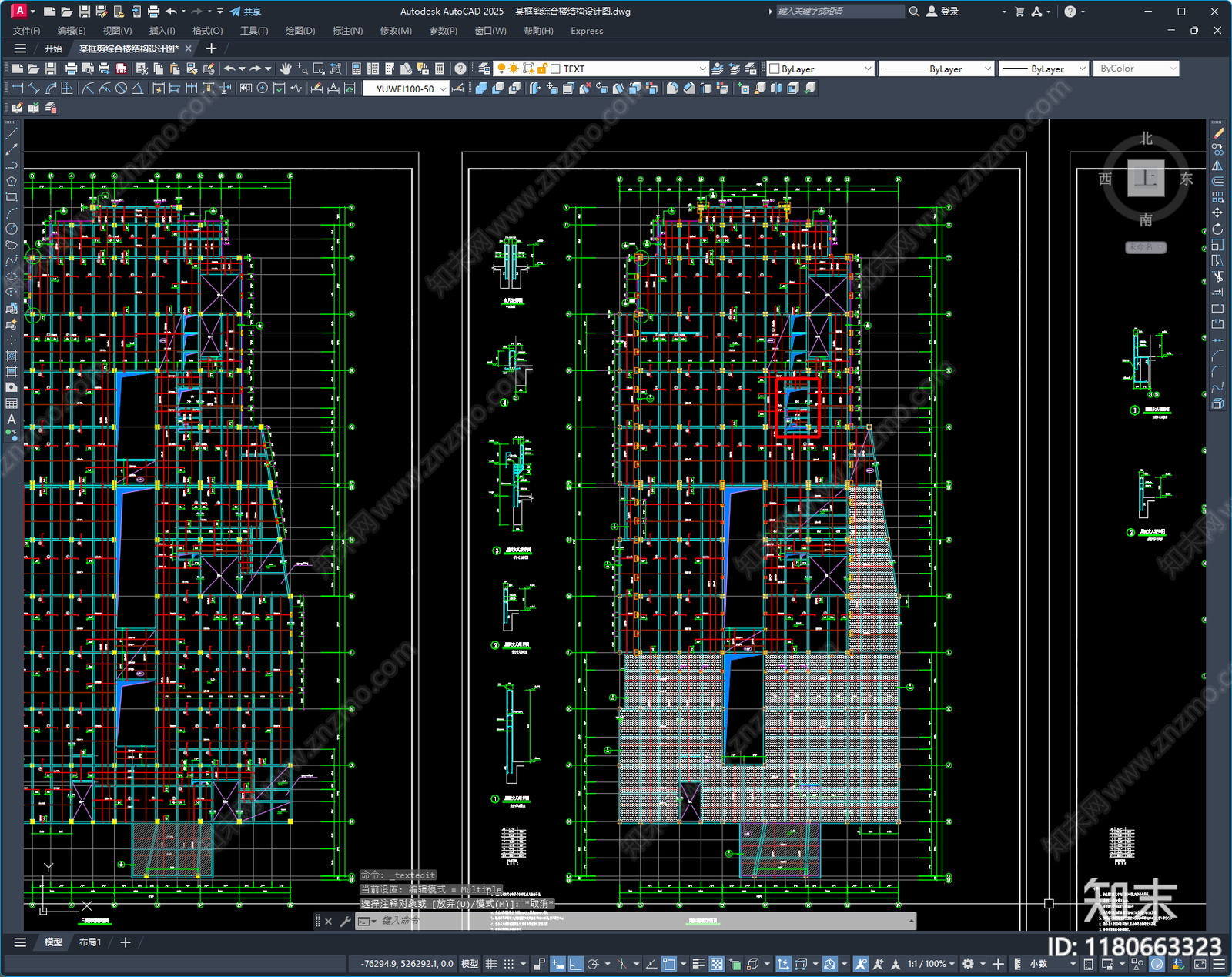Toggle the layer on/off lightbulb icon
Viewport: 1232px width, 977px height.
click(x=500, y=69)
